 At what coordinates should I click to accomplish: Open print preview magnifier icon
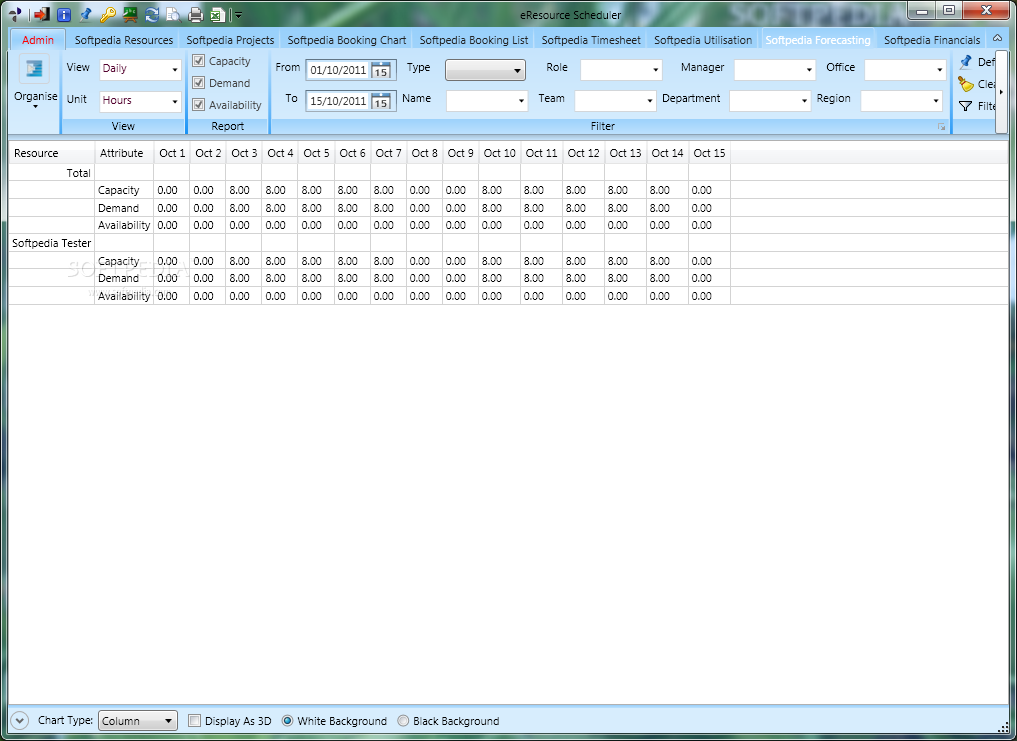(173, 14)
